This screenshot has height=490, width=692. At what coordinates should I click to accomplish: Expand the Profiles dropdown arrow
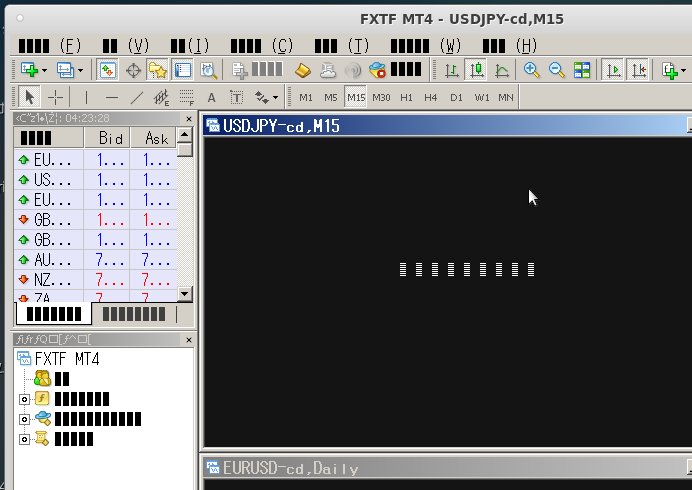pos(80,70)
